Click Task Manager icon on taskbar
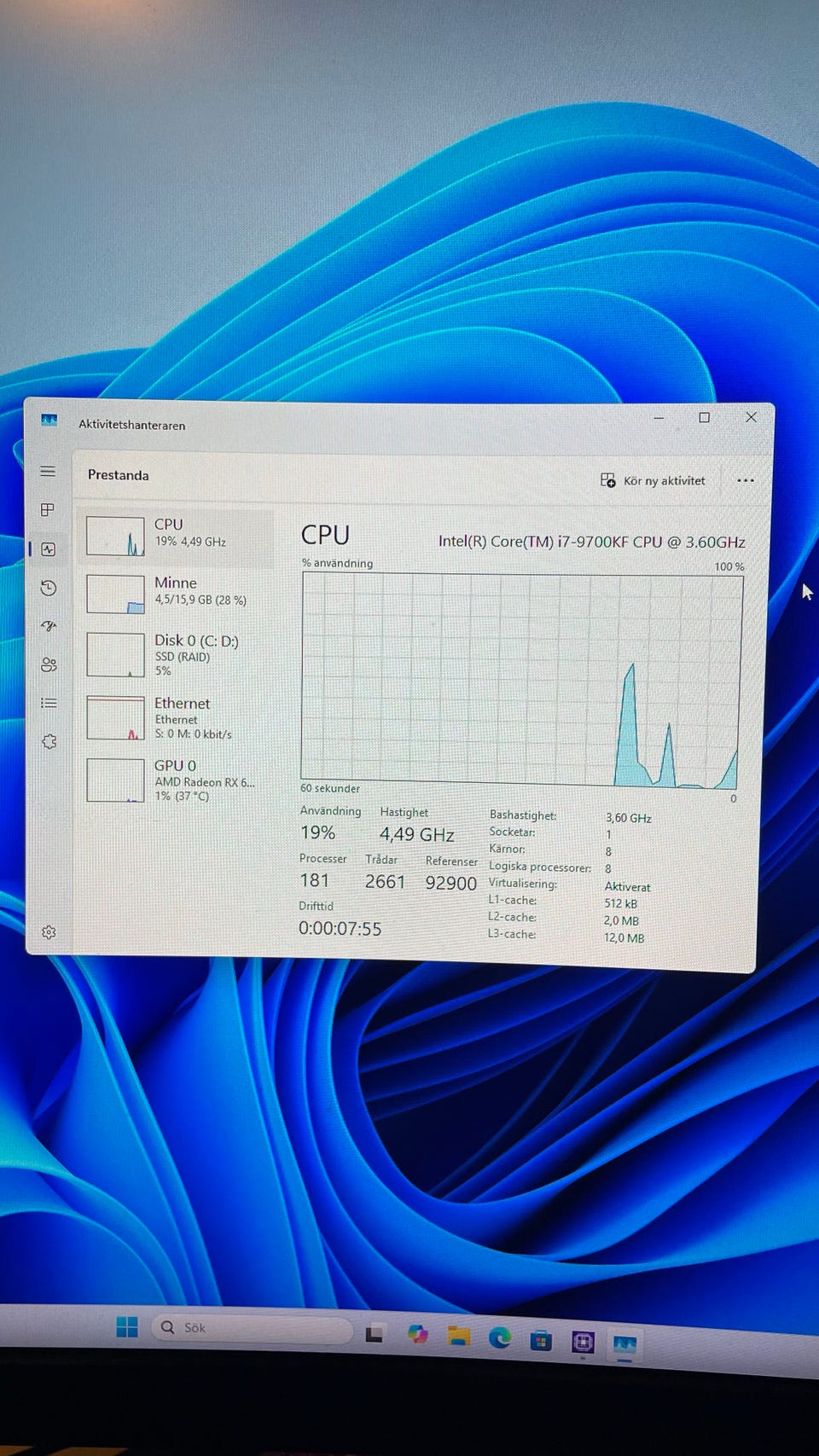The width and height of the screenshot is (819, 1456). [625, 1345]
